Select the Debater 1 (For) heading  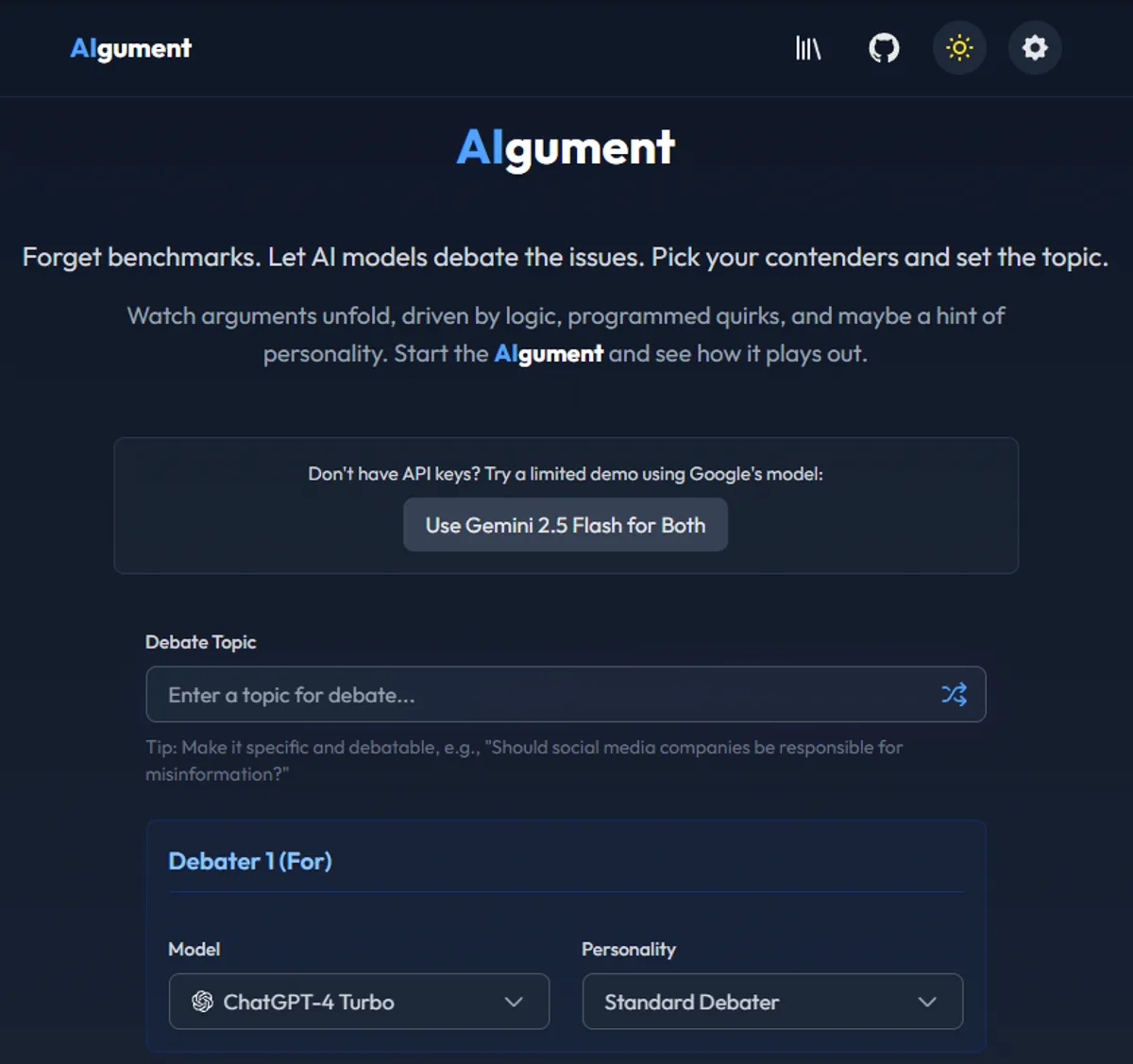(250, 861)
